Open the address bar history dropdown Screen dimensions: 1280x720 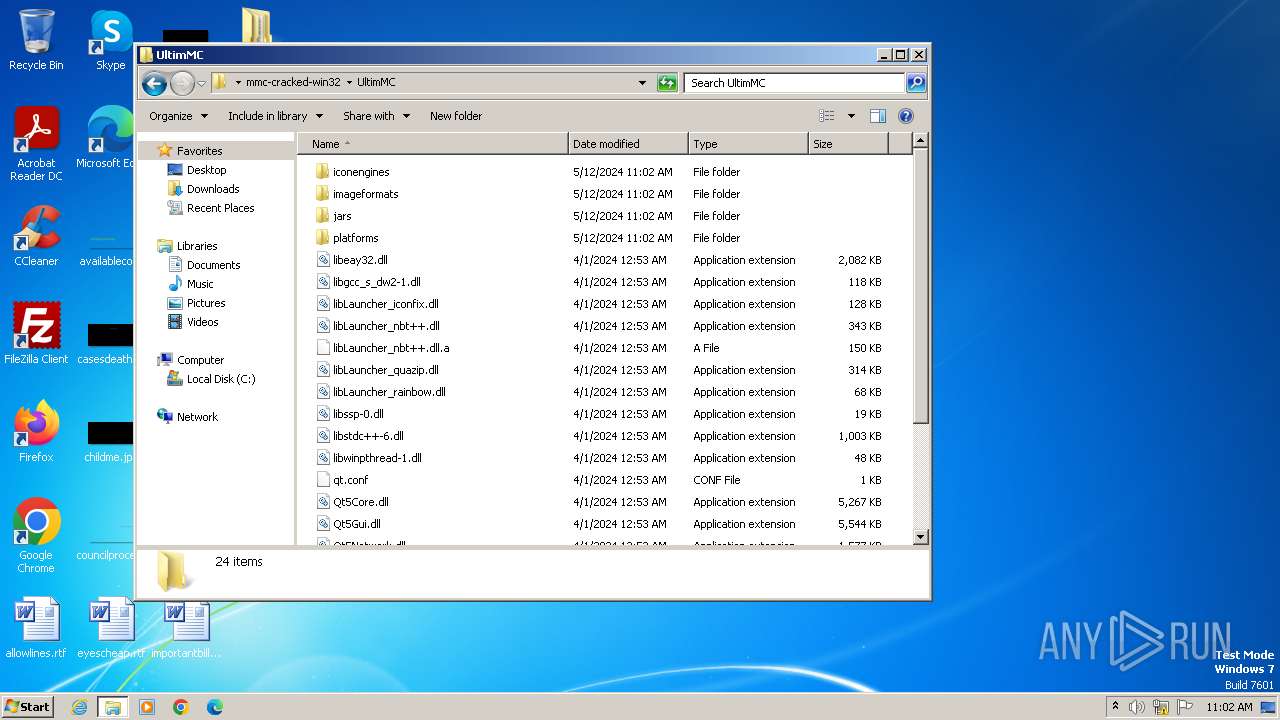642,83
